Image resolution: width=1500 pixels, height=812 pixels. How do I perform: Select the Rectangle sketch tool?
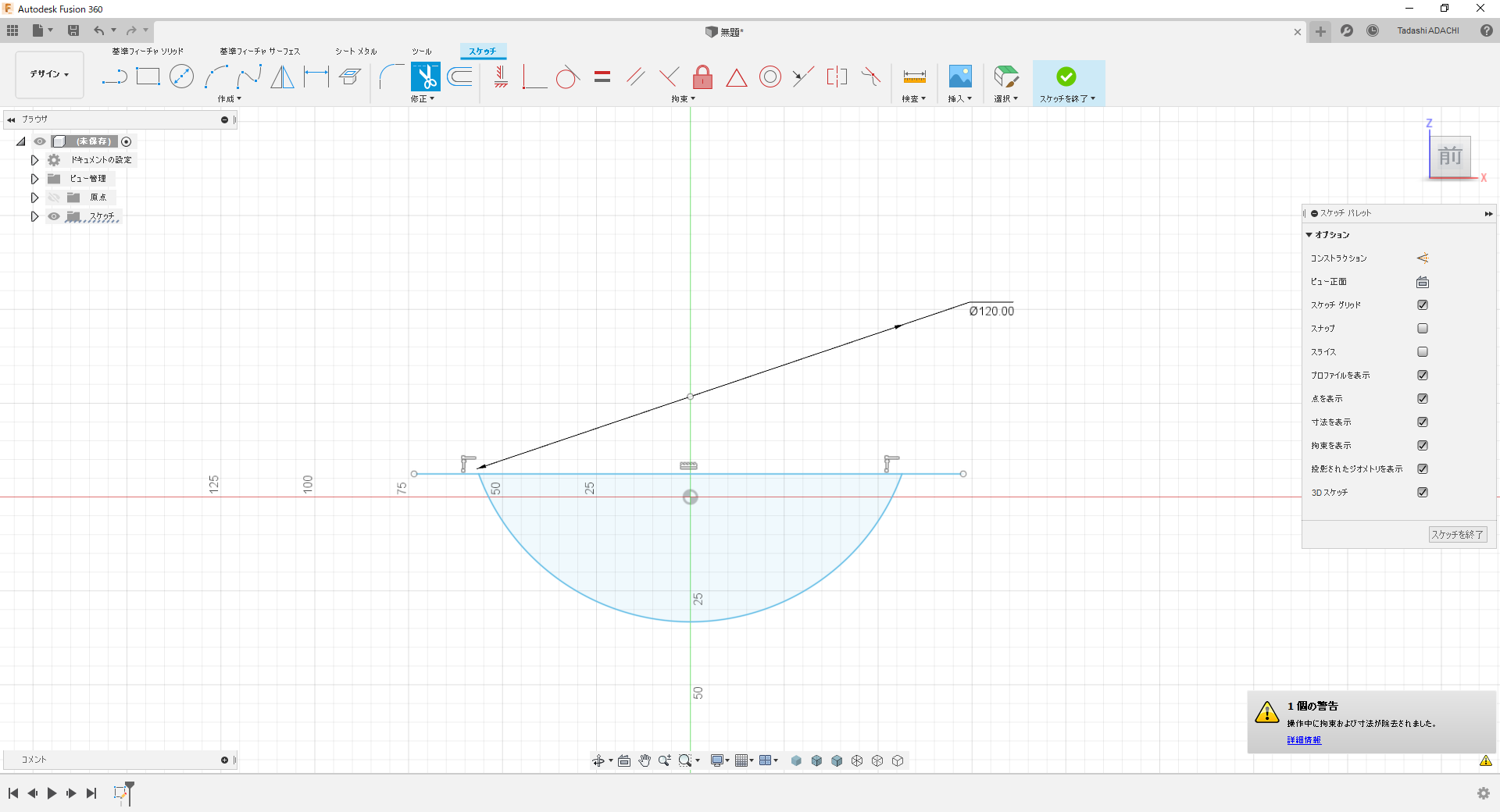pyautogui.click(x=148, y=77)
